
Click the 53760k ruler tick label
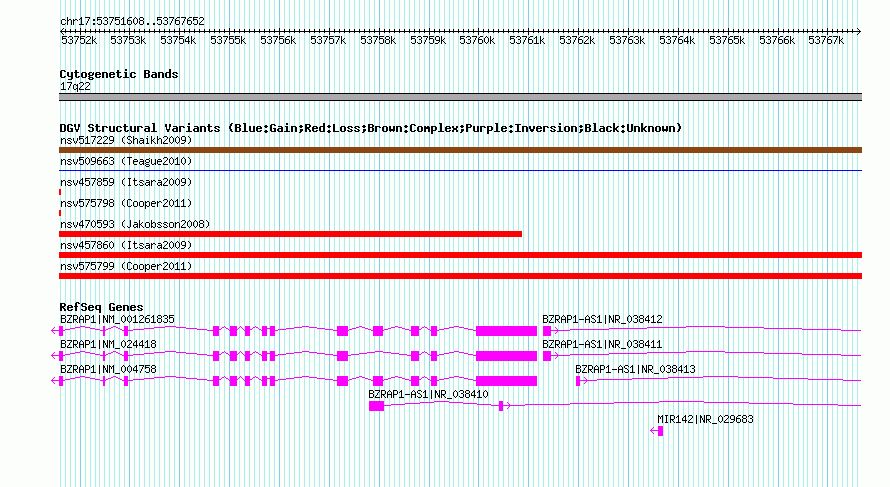[x=477, y=40]
